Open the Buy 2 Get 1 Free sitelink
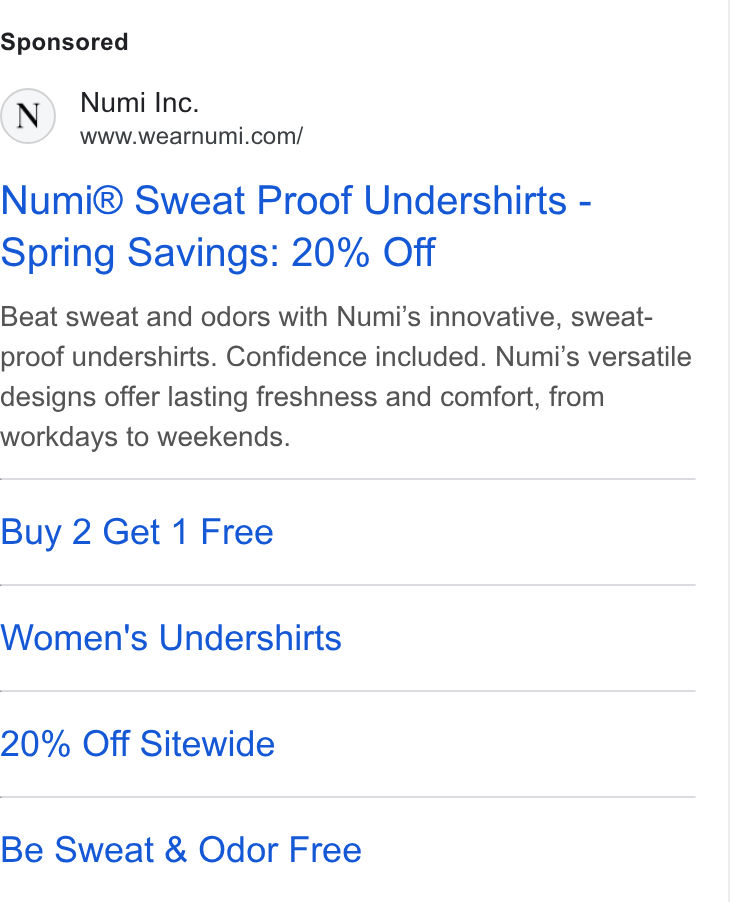The height and width of the screenshot is (902, 730). click(x=137, y=532)
